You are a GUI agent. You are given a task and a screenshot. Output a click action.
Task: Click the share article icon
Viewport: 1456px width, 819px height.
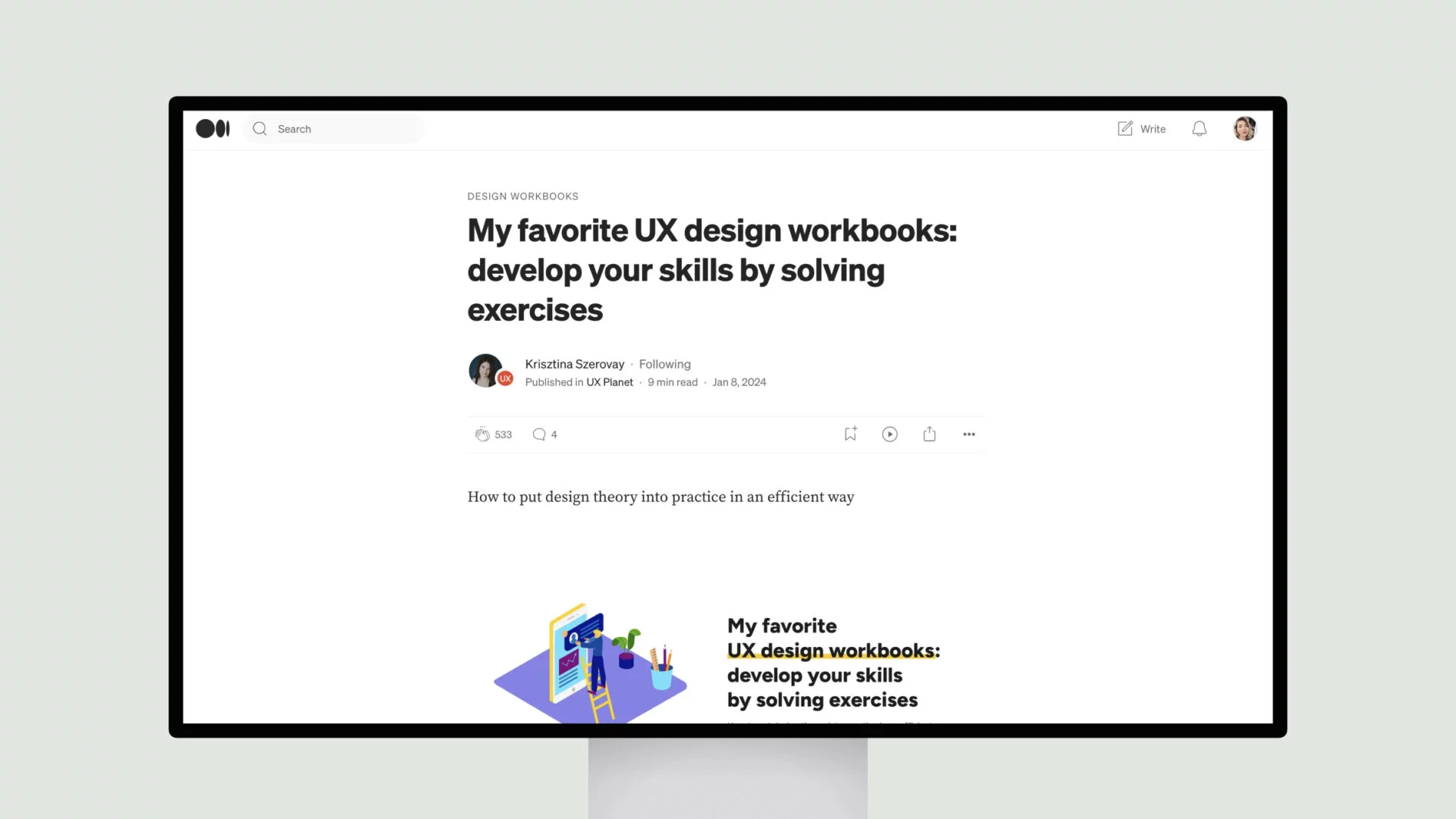coord(929,433)
